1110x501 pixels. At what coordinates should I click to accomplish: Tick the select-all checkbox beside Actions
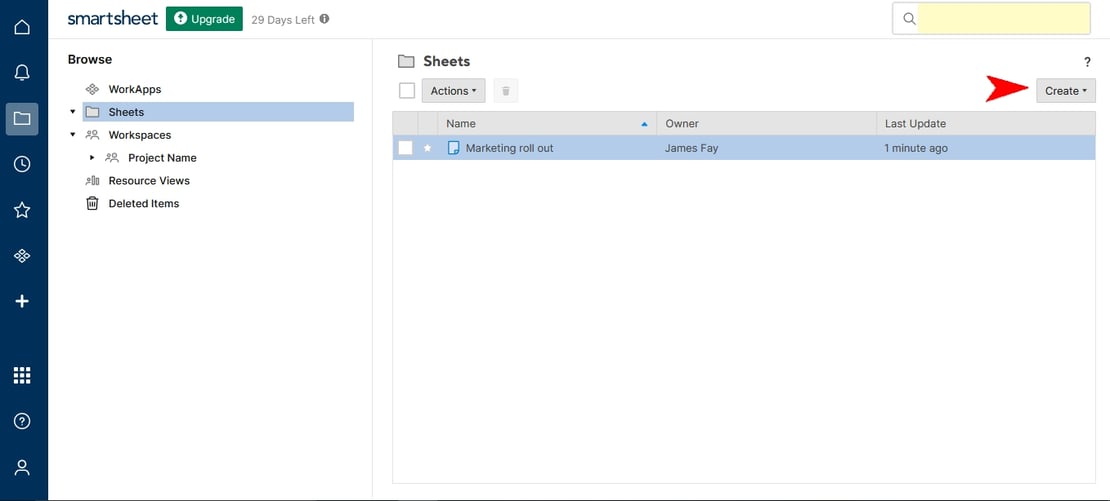(x=407, y=91)
